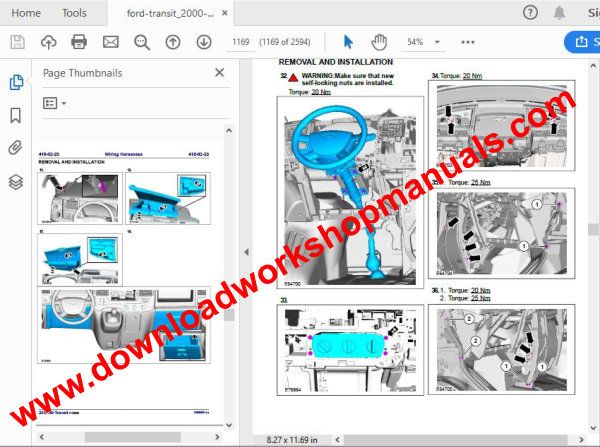600x447 pixels.
Task: Click the 54% zoom value field
Action: point(415,42)
